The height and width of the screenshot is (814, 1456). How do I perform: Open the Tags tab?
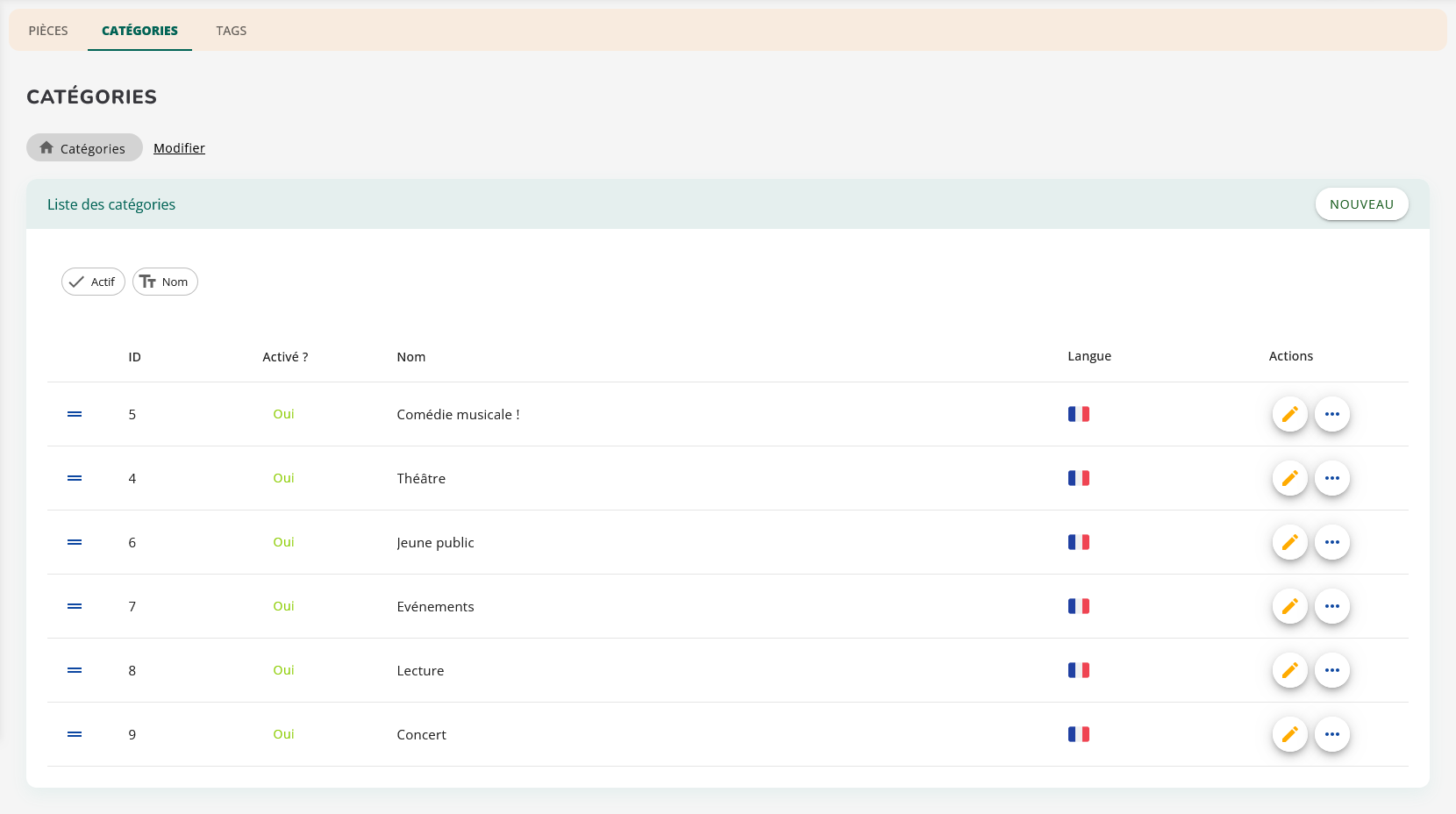(x=231, y=31)
